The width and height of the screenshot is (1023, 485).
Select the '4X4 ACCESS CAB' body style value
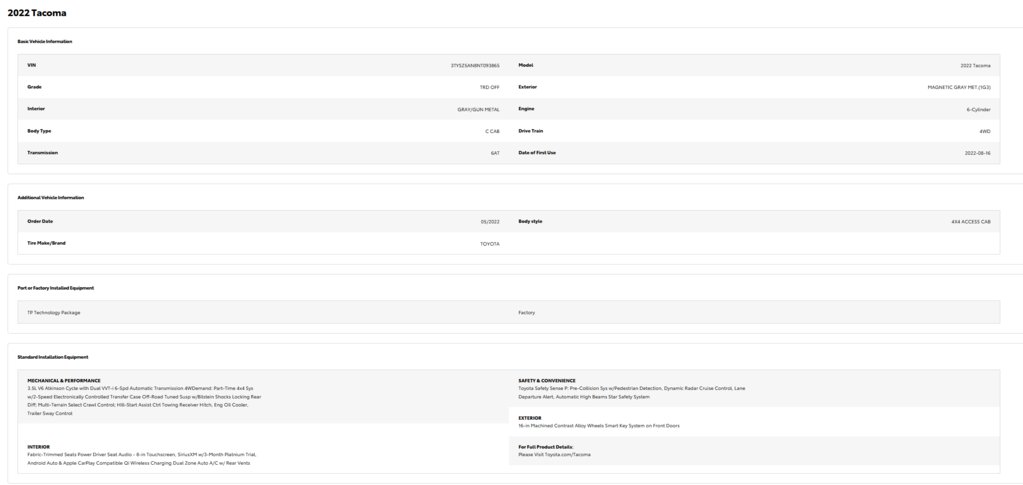click(971, 222)
